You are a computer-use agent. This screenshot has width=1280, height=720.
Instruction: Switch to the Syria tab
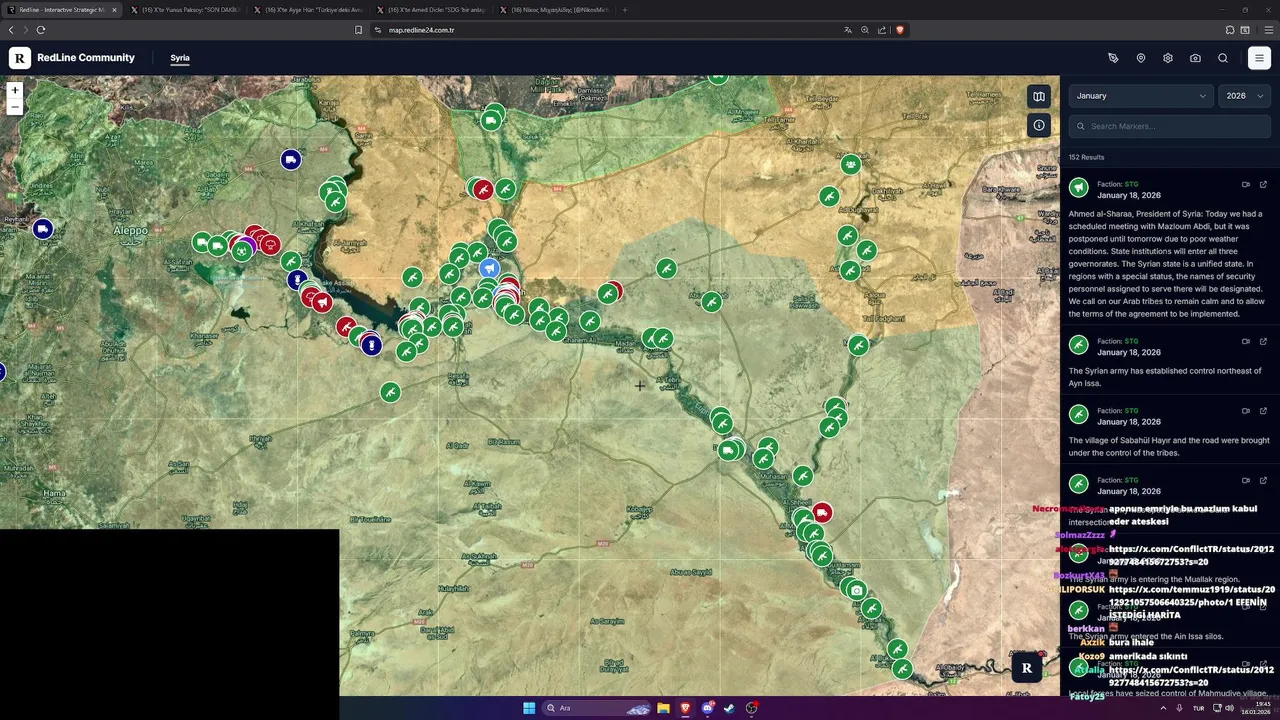[x=180, y=58]
